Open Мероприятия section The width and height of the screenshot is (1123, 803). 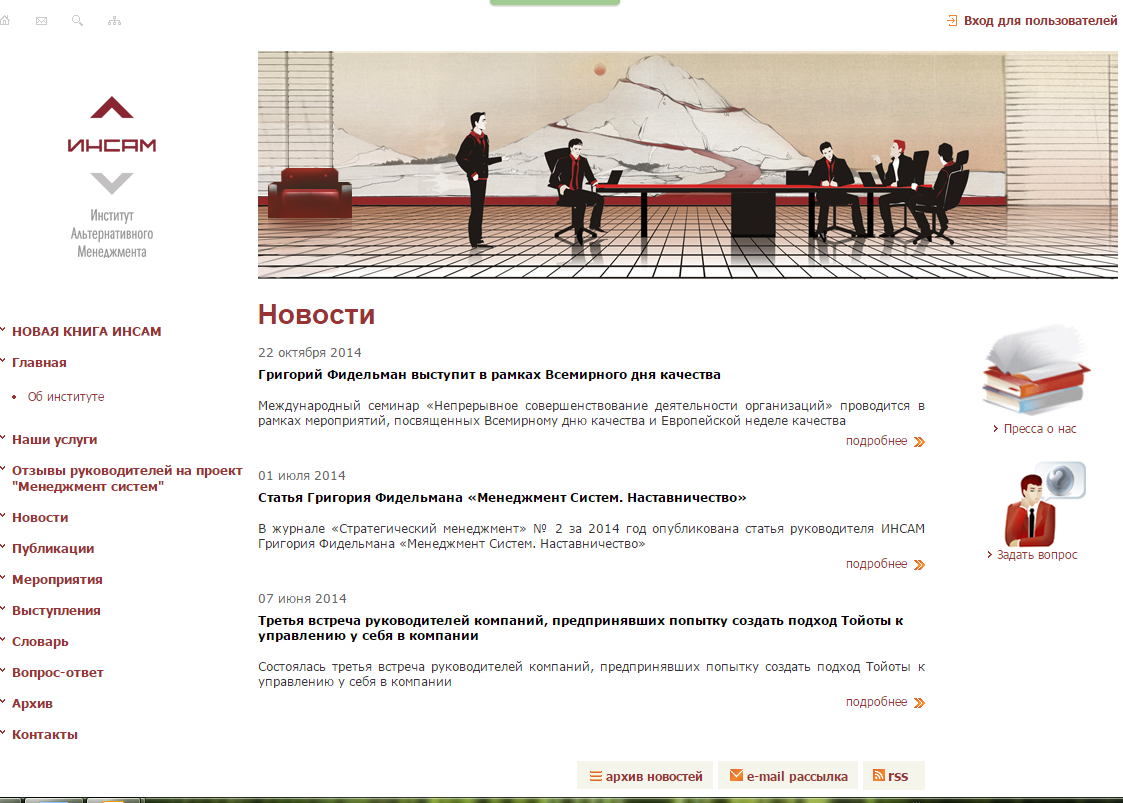pos(57,580)
